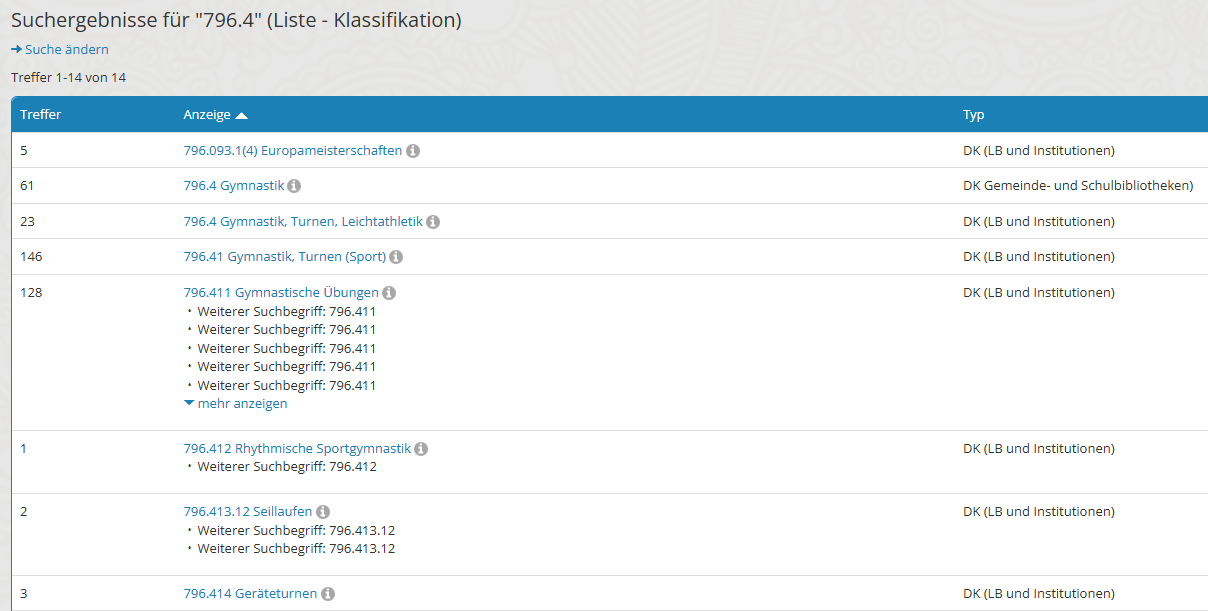Show info for Rhythmische Sportgymnastik

pyautogui.click(x=421, y=449)
